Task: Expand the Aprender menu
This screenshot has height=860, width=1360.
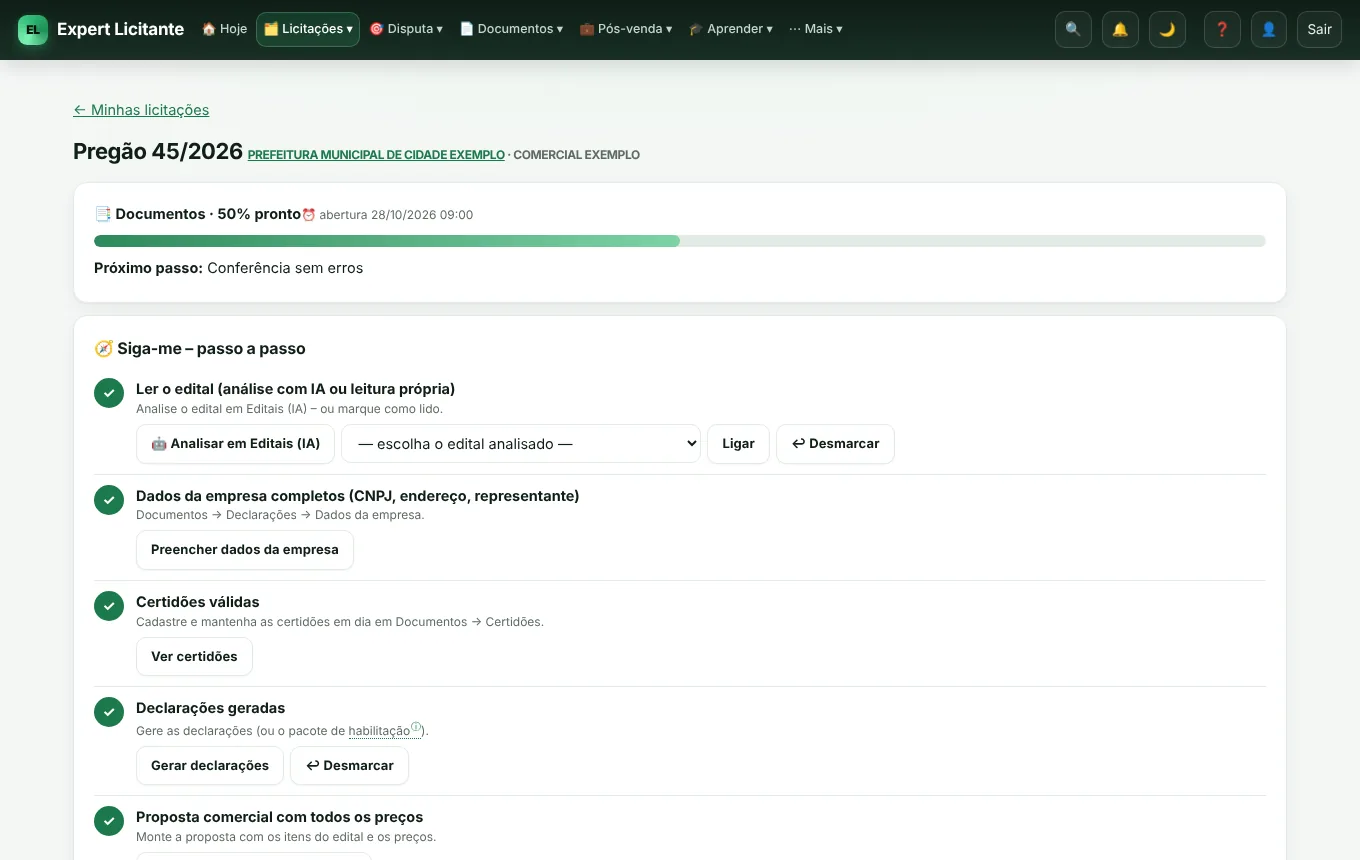Action: point(731,29)
